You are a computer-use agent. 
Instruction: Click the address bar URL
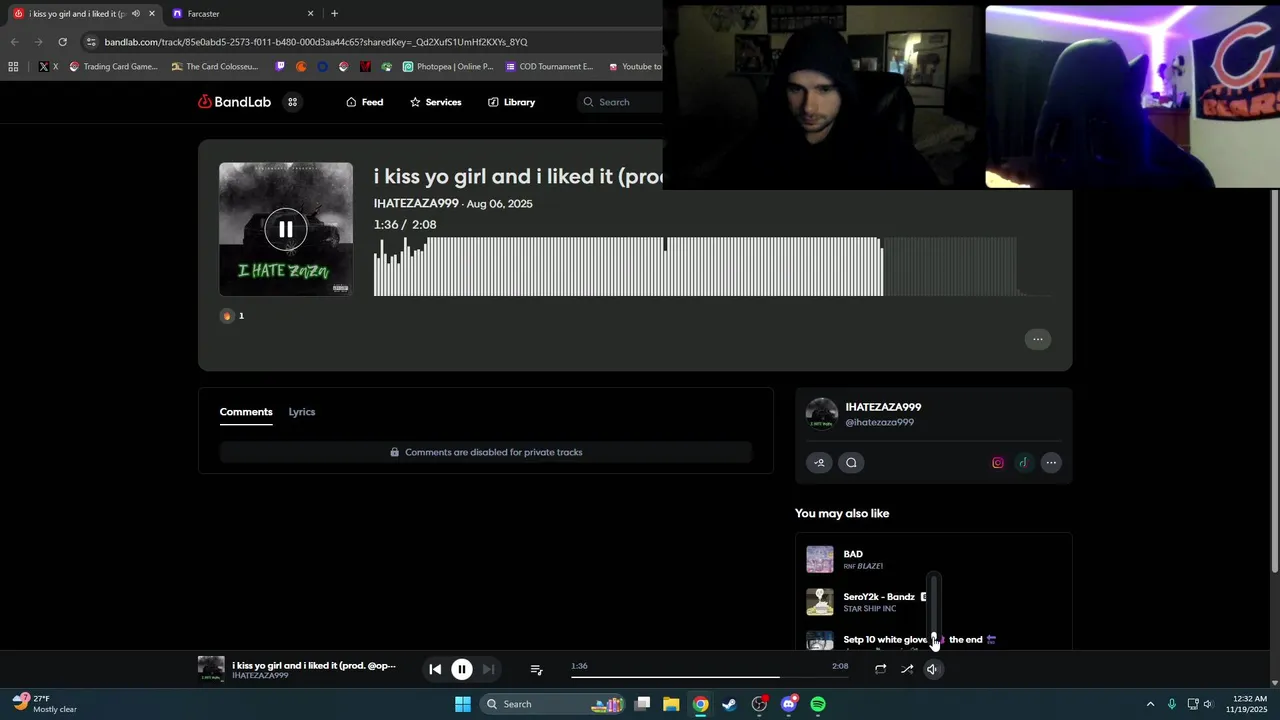316,42
